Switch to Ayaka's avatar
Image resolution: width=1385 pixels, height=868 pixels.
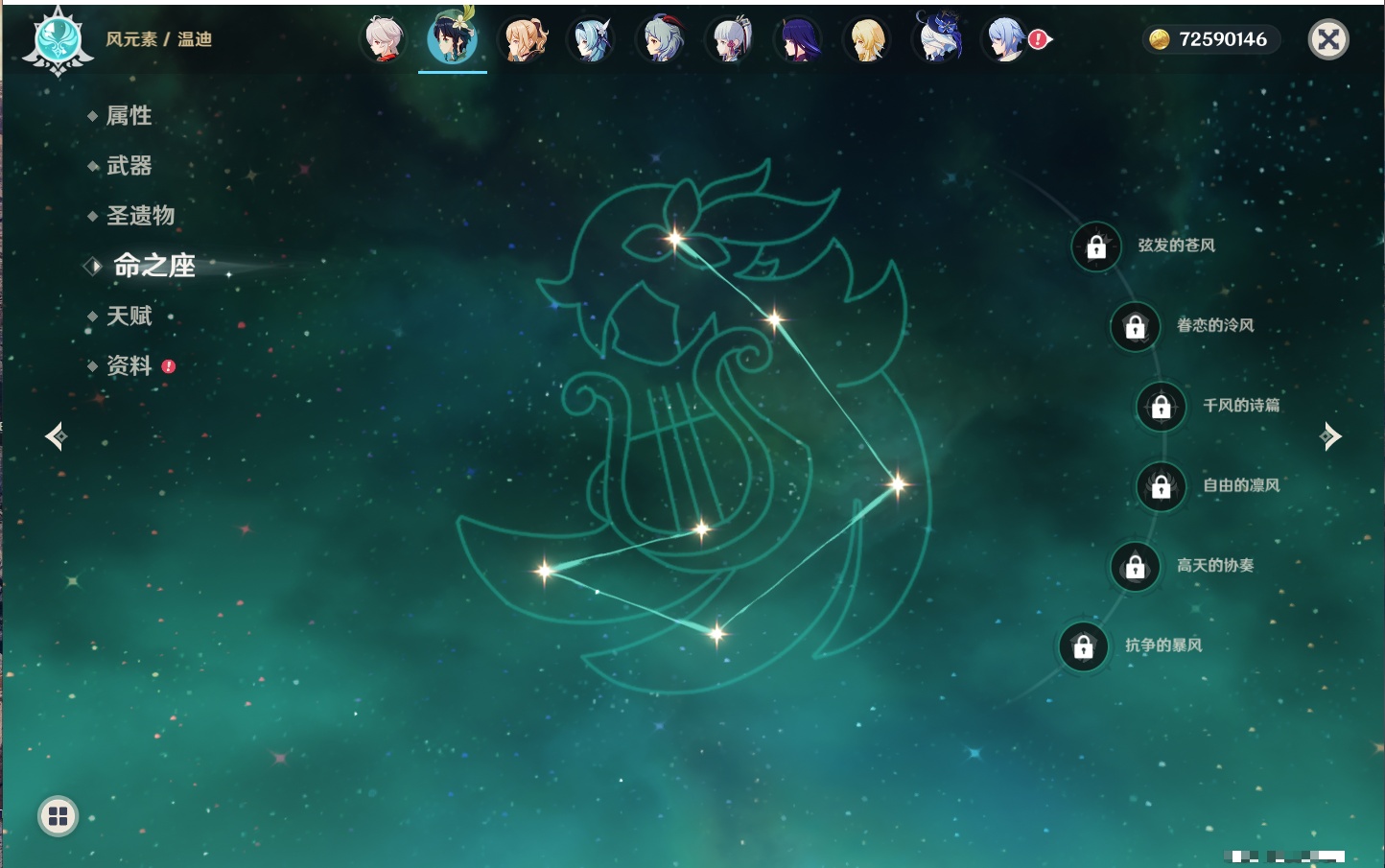(729, 39)
